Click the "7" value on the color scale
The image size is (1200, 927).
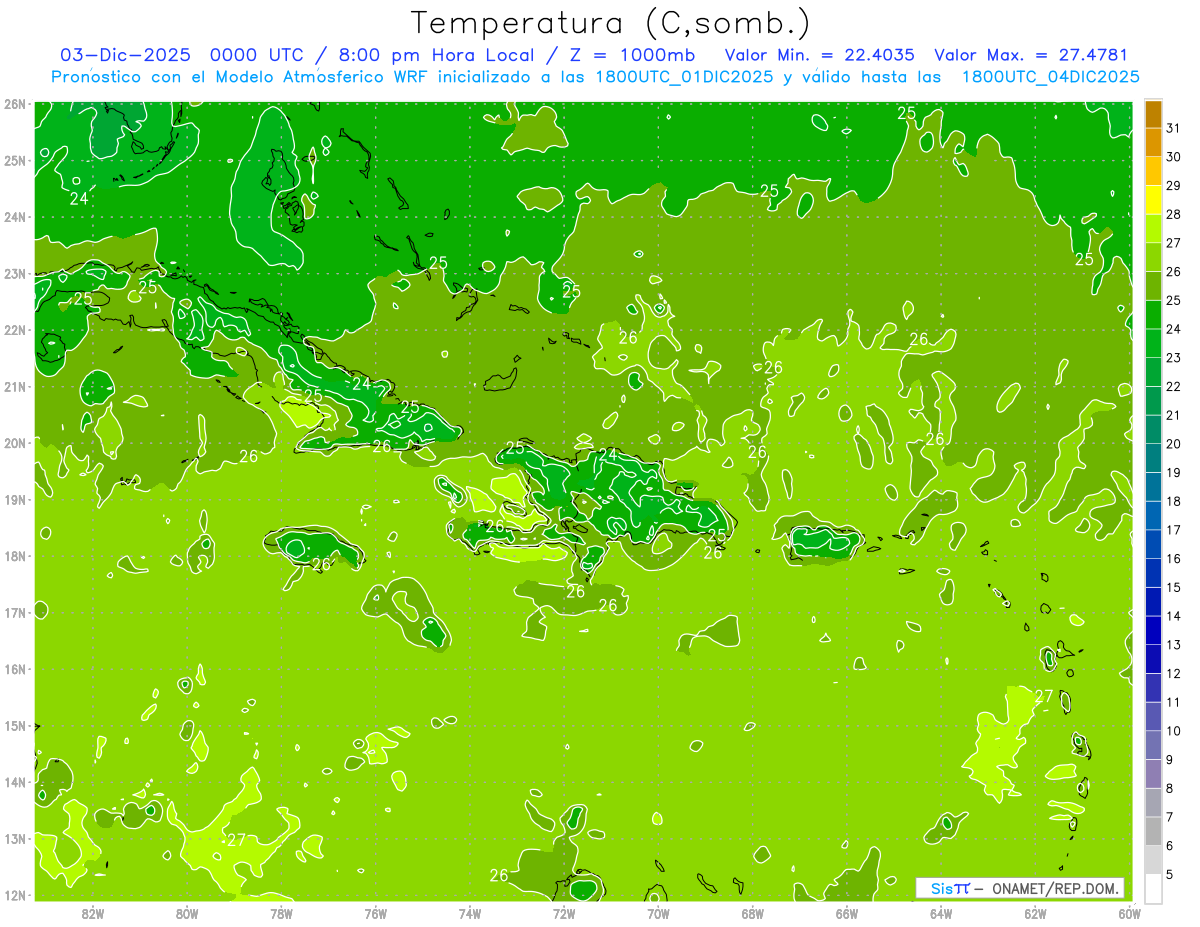[x=1170, y=817]
